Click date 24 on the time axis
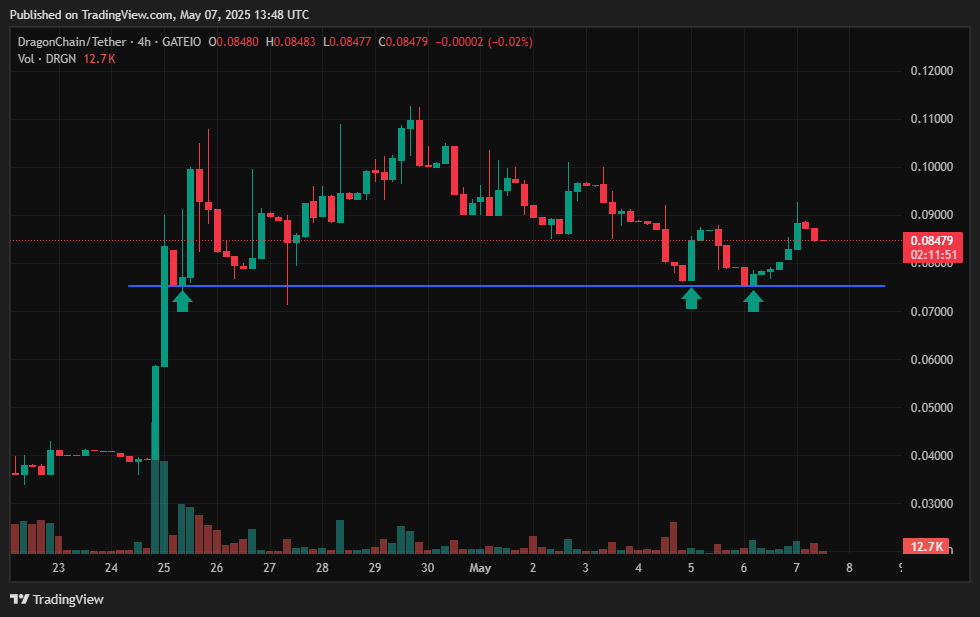Viewport: 980px width, 617px height. 111,568
